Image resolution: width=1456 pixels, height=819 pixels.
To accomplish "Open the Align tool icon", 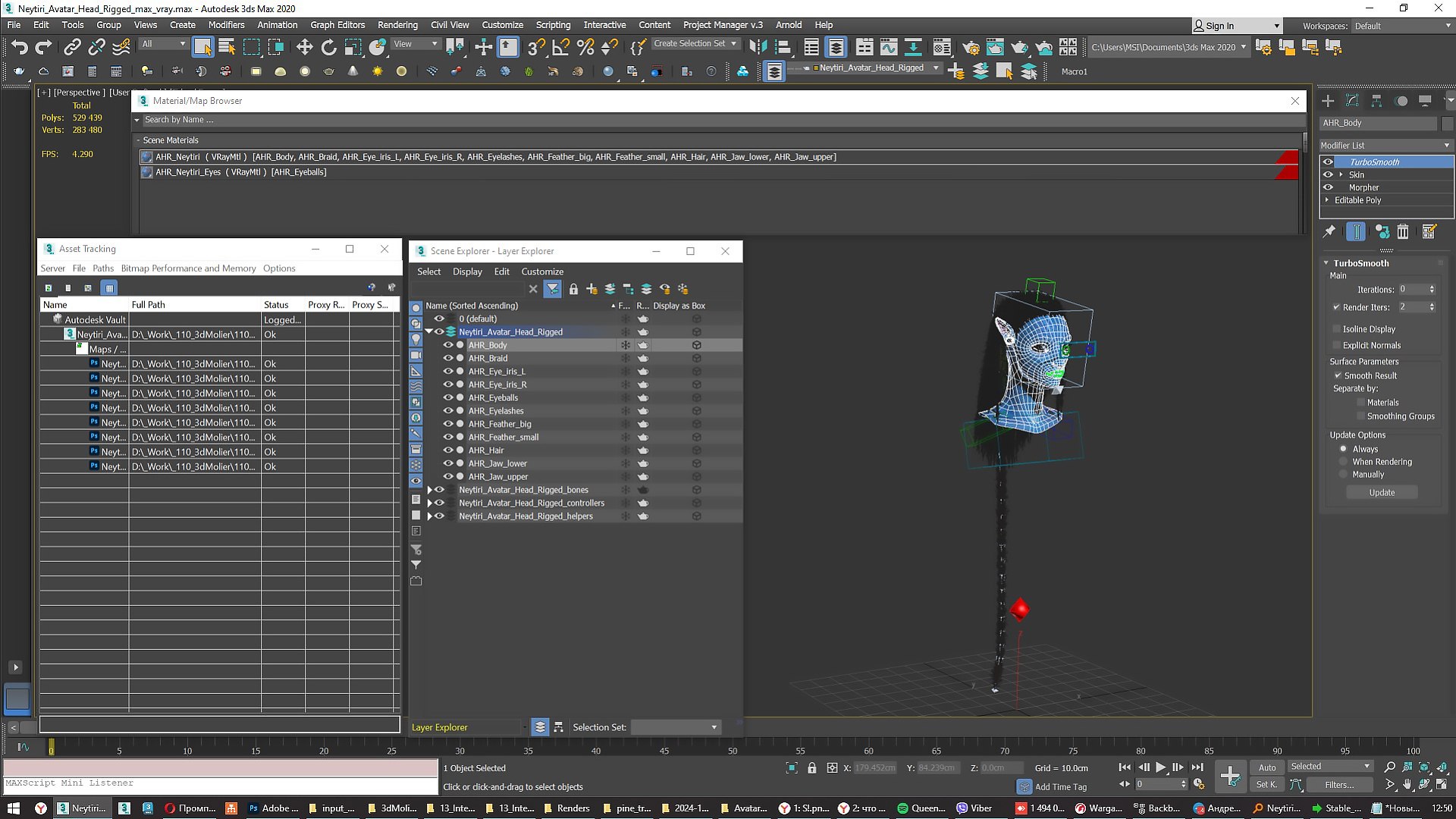I will [782, 47].
